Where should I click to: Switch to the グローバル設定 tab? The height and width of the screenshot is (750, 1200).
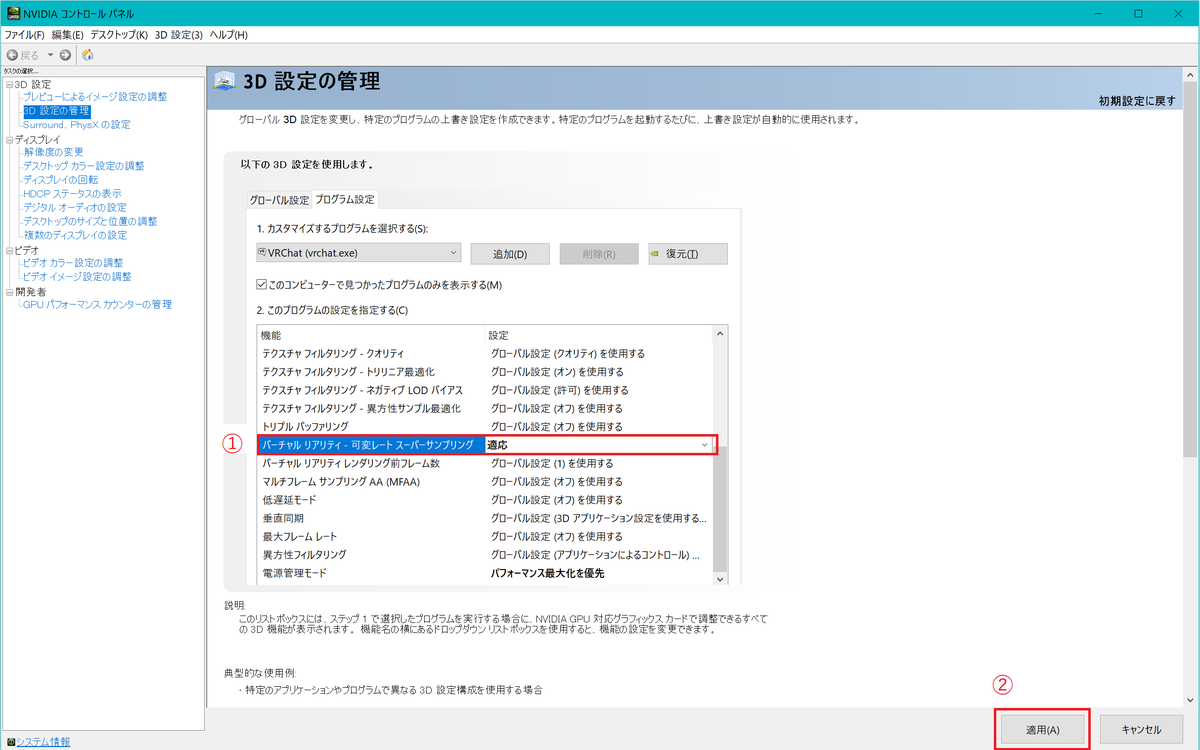[x=279, y=199]
